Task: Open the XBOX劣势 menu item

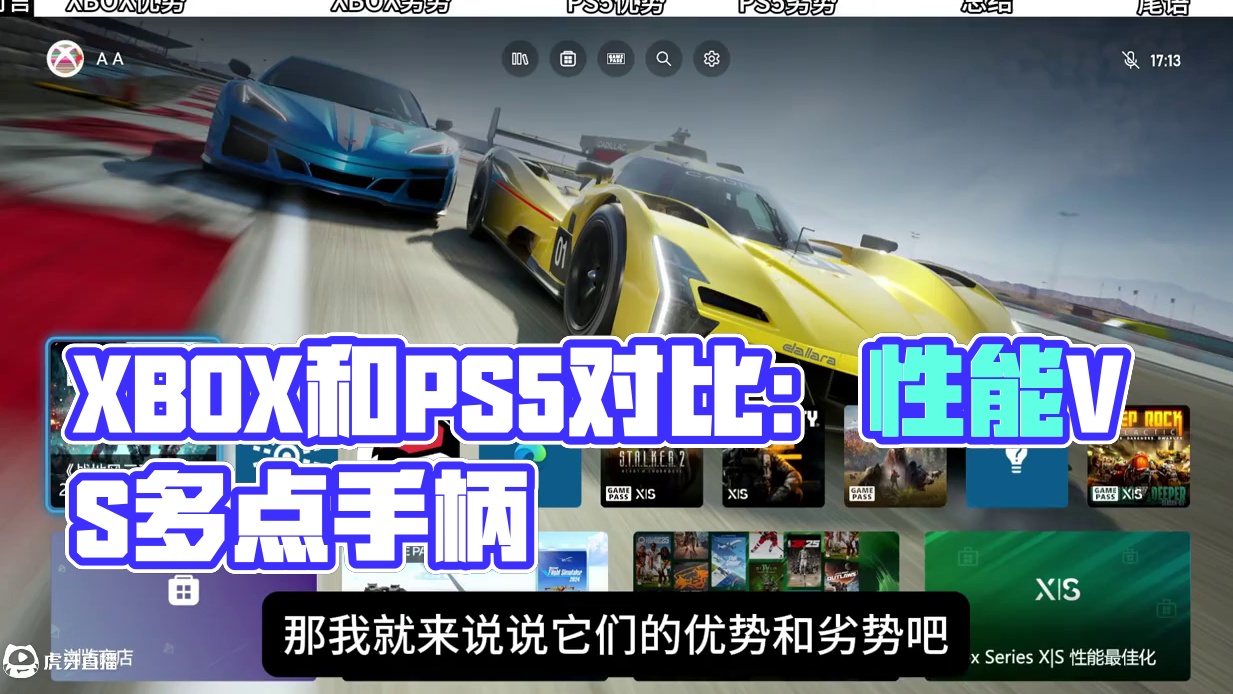Action: coord(392,6)
